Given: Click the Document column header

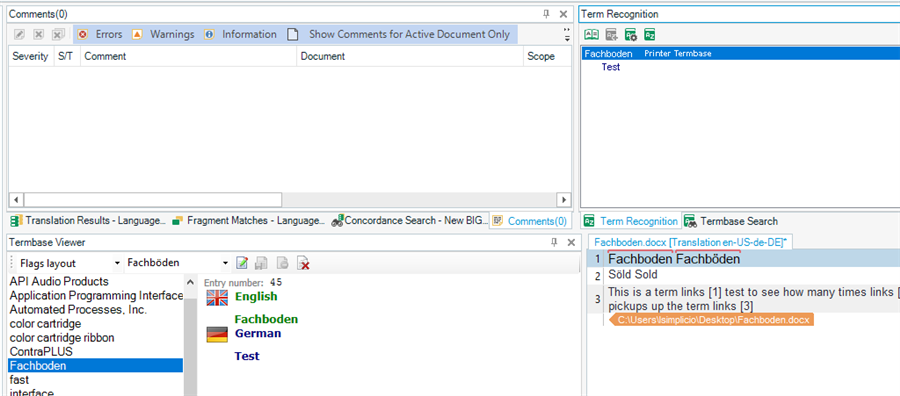Looking at the screenshot, I should point(410,56).
